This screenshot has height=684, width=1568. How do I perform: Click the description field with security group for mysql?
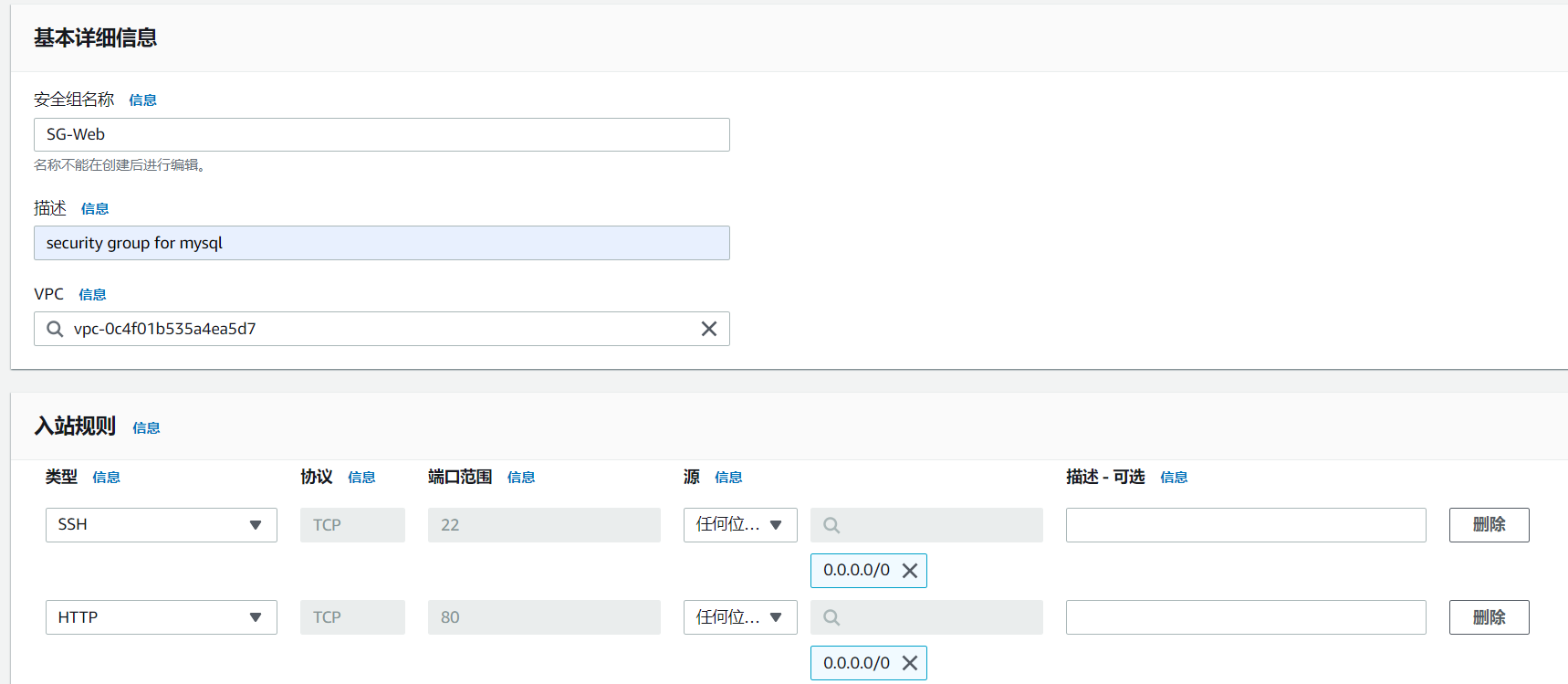pyautogui.click(x=382, y=243)
